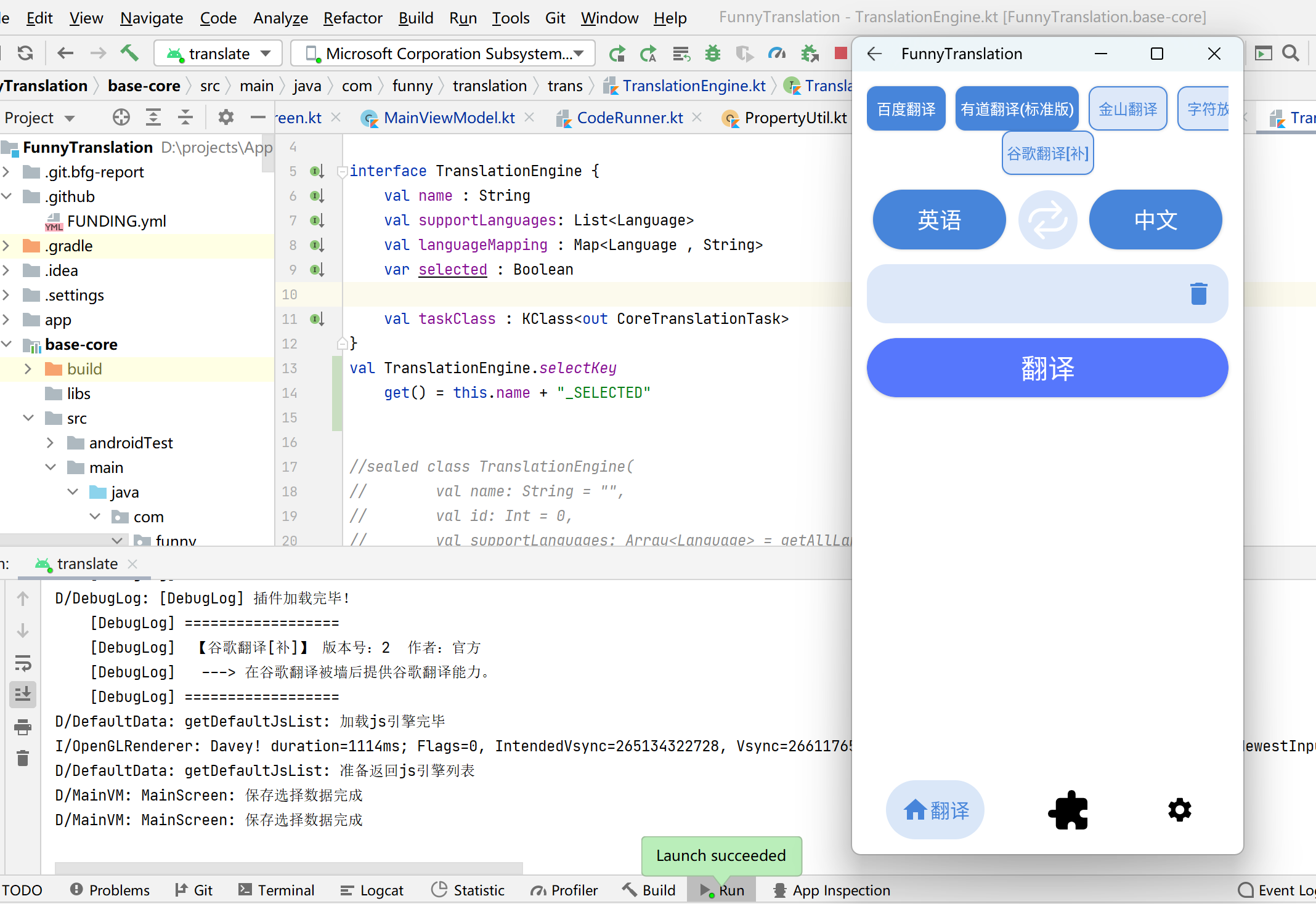The image size is (1316, 904).
Task: Switch to the MainViewModel.kt editor tab
Action: tap(449, 118)
